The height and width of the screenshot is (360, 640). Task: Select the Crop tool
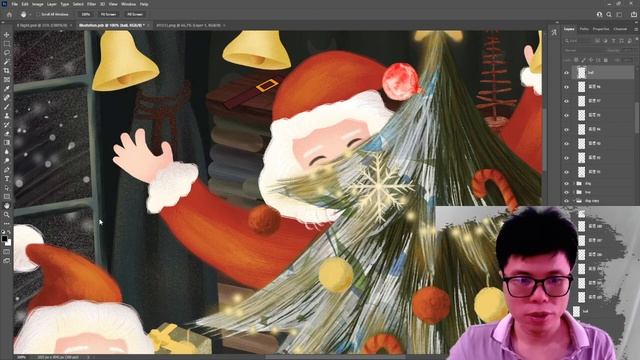click(x=7, y=71)
